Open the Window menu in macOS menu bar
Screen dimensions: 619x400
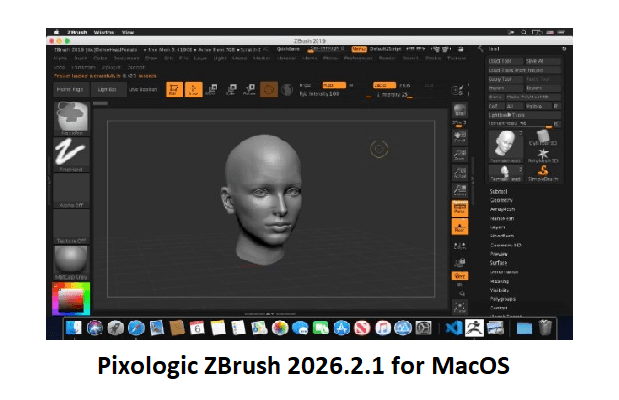click(104, 32)
